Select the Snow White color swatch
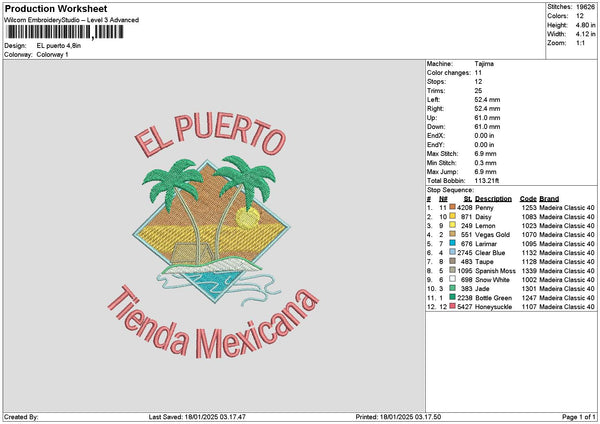This screenshot has height=424, width=600. (x=454, y=279)
